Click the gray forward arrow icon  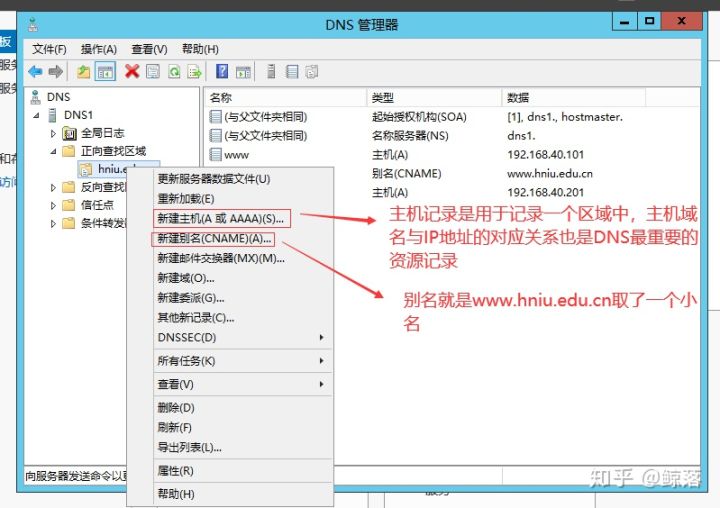tap(56, 72)
